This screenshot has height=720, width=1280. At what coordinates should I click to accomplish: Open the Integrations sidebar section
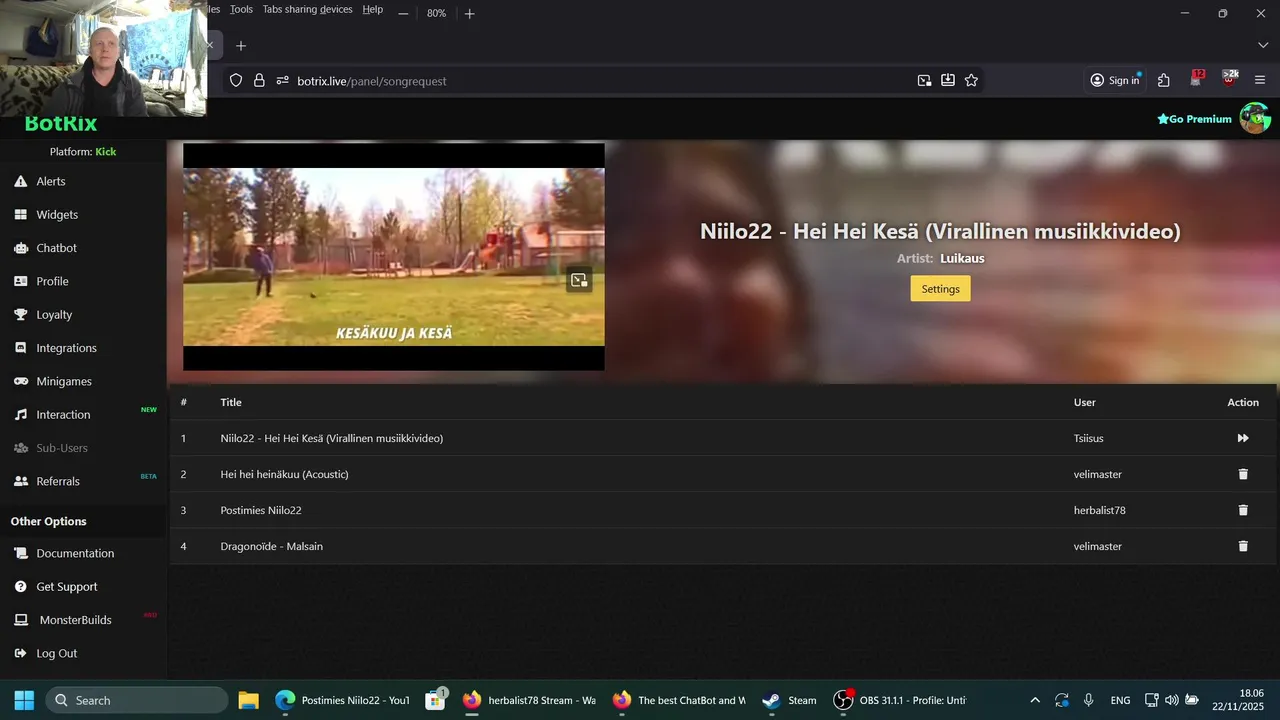(x=66, y=348)
